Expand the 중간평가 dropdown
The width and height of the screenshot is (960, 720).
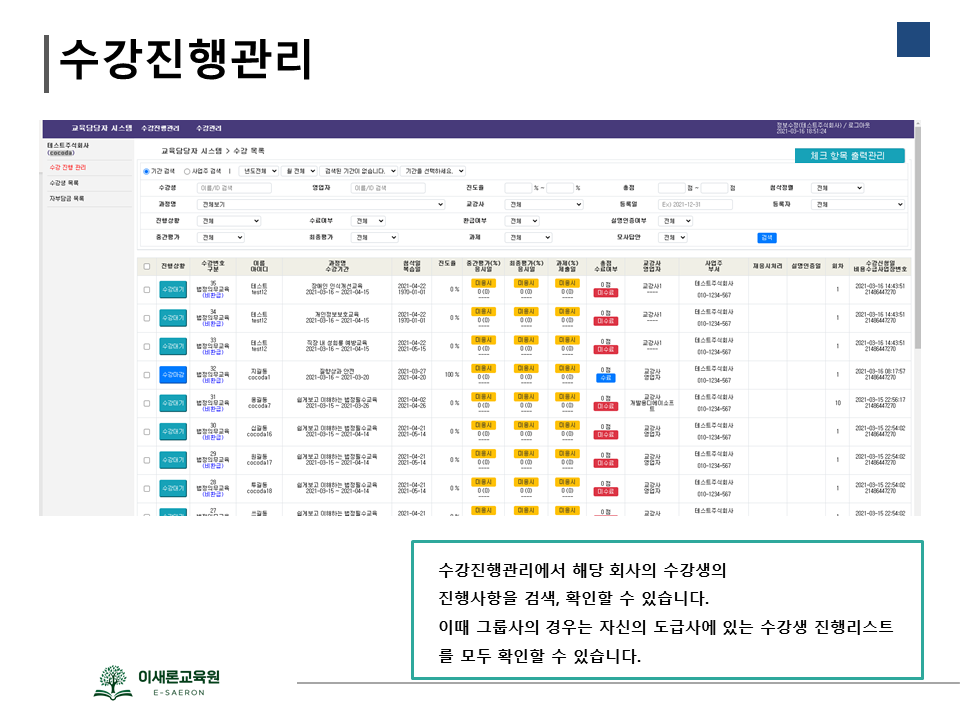[x=221, y=238]
